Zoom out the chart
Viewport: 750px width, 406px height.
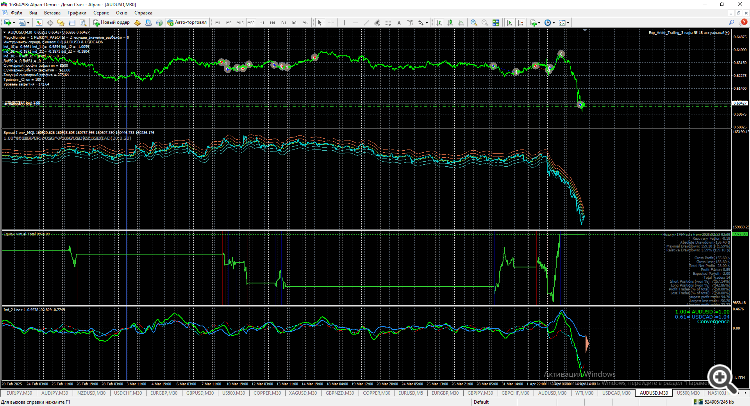(485, 22)
